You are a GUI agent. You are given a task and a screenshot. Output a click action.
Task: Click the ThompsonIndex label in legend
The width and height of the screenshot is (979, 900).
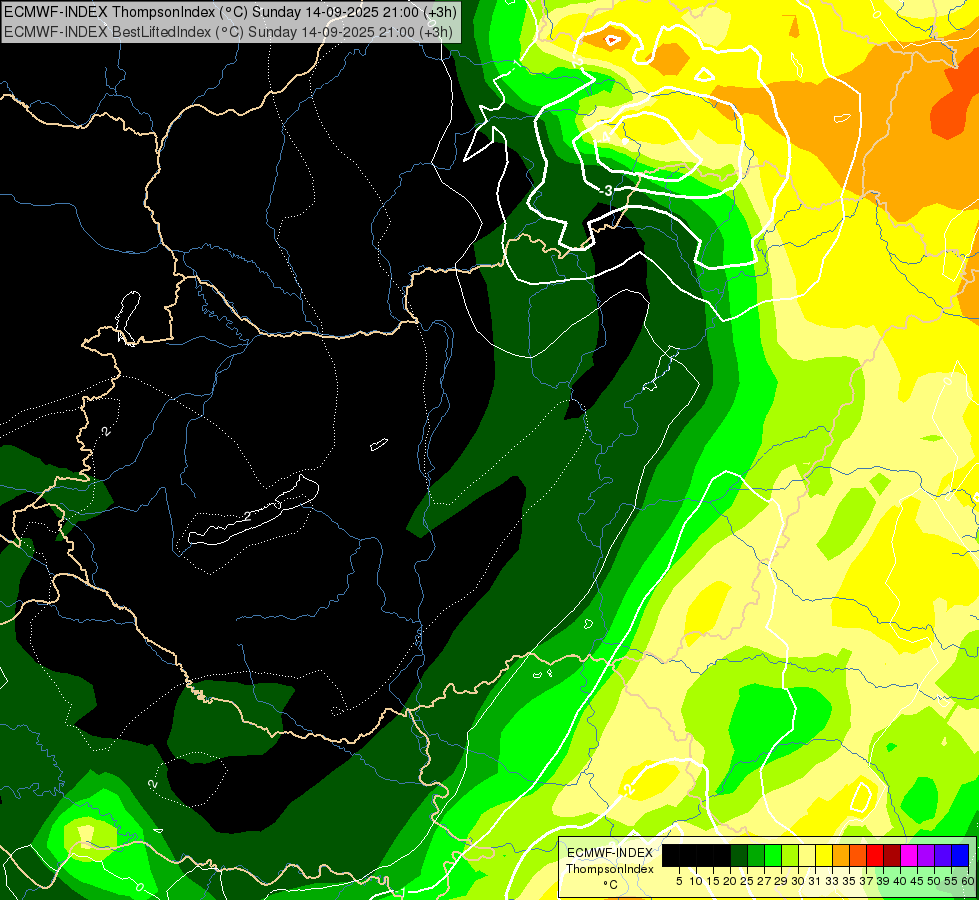point(610,869)
